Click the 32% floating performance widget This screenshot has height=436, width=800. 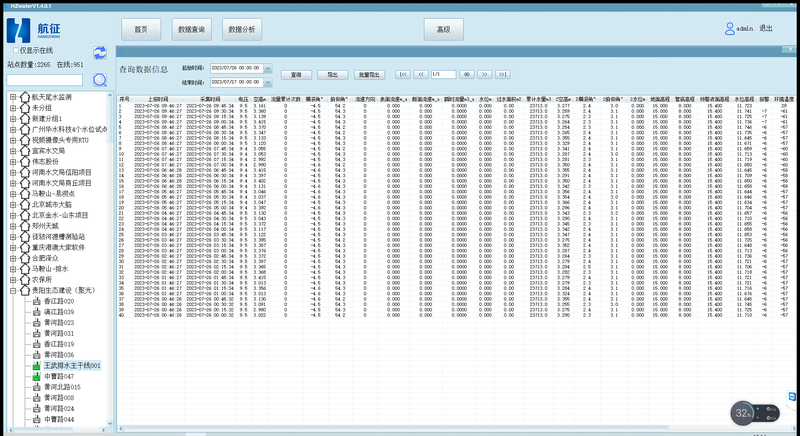pyautogui.click(x=755, y=413)
